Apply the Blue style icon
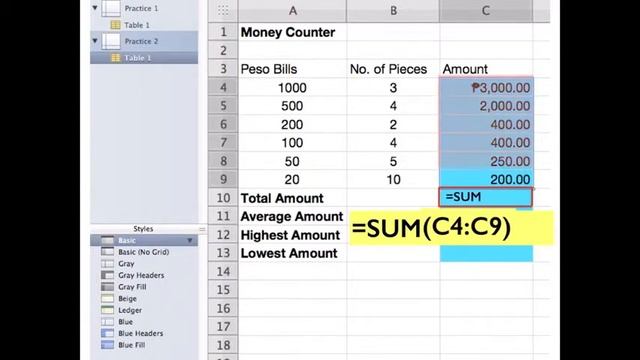Image resolution: width=640 pixels, height=360 pixels. click(x=107, y=322)
